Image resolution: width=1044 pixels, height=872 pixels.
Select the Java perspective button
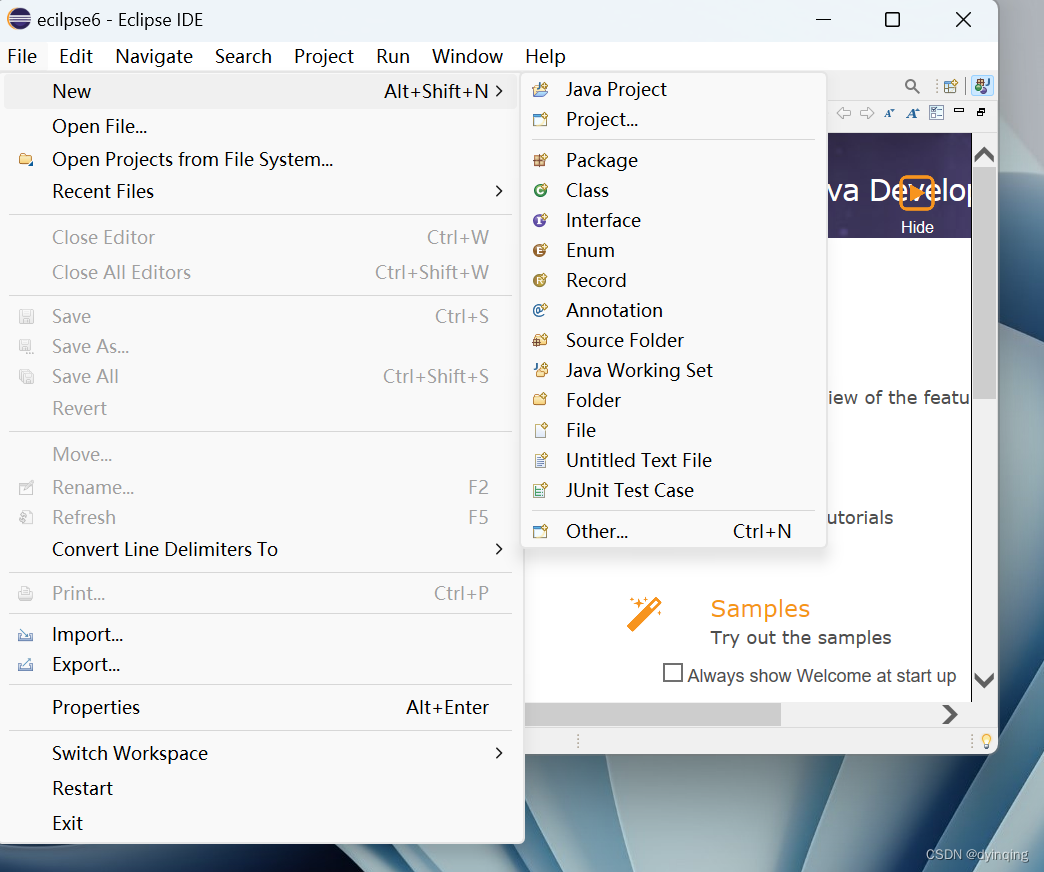[982, 86]
